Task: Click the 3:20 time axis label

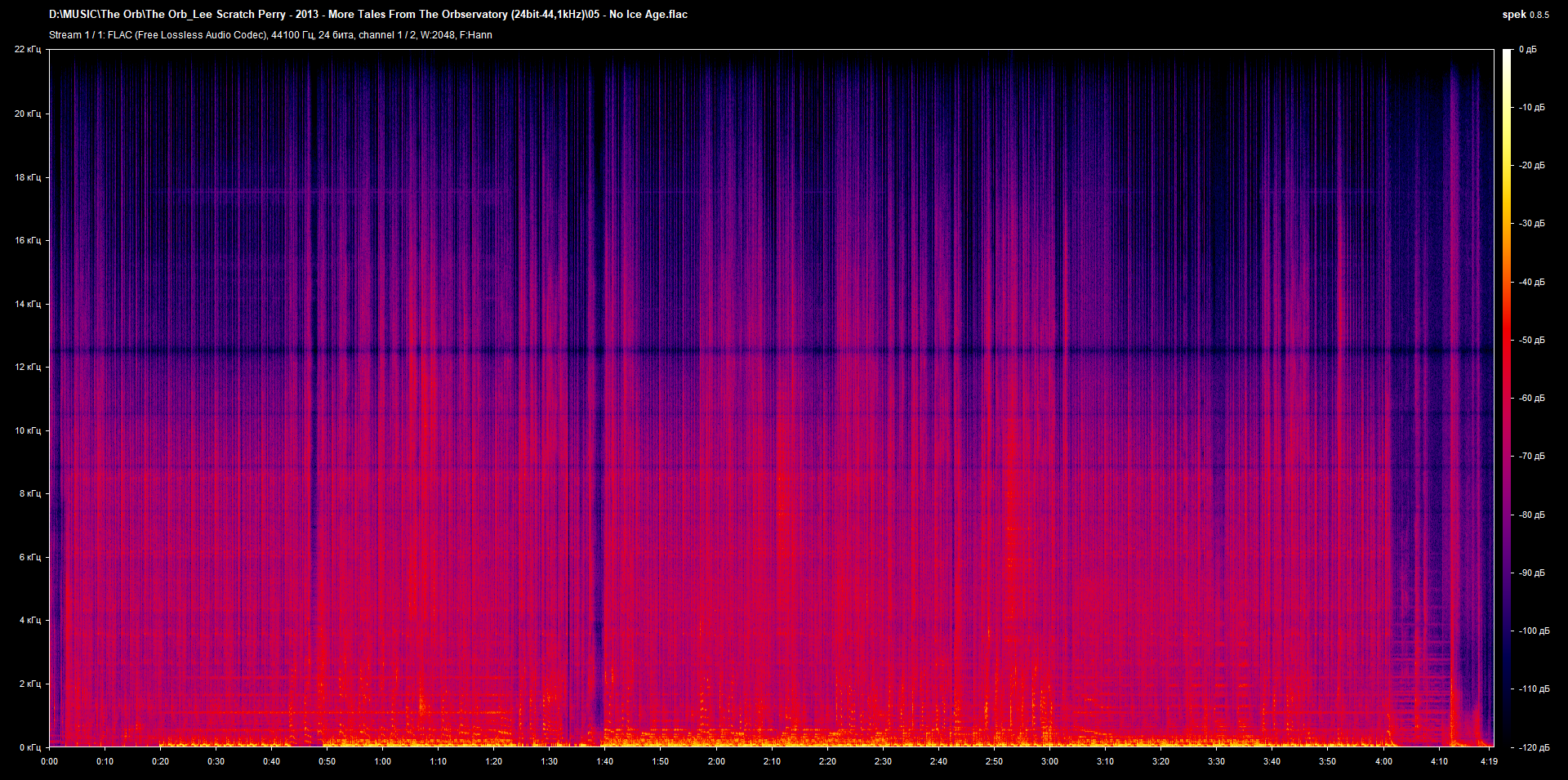Action: [1160, 761]
